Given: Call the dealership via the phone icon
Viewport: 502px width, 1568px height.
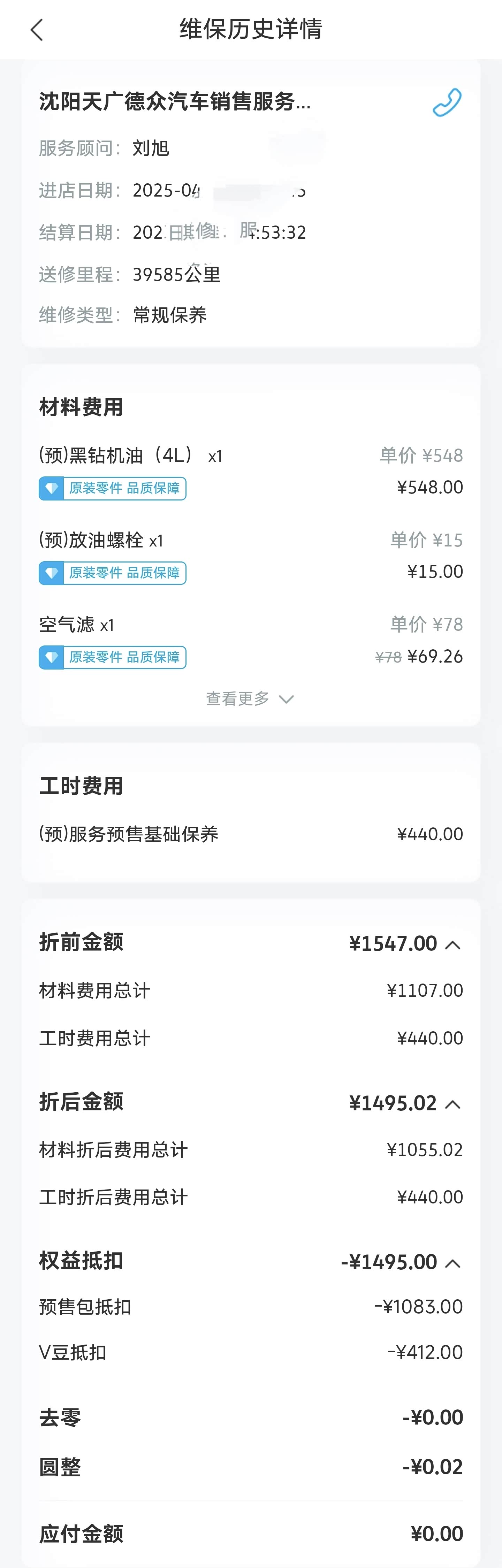Looking at the screenshot, I should tap(447, 102).
